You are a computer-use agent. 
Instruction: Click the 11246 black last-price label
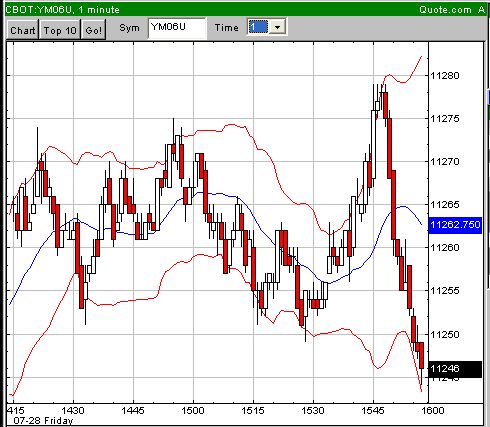coord(455,369)
